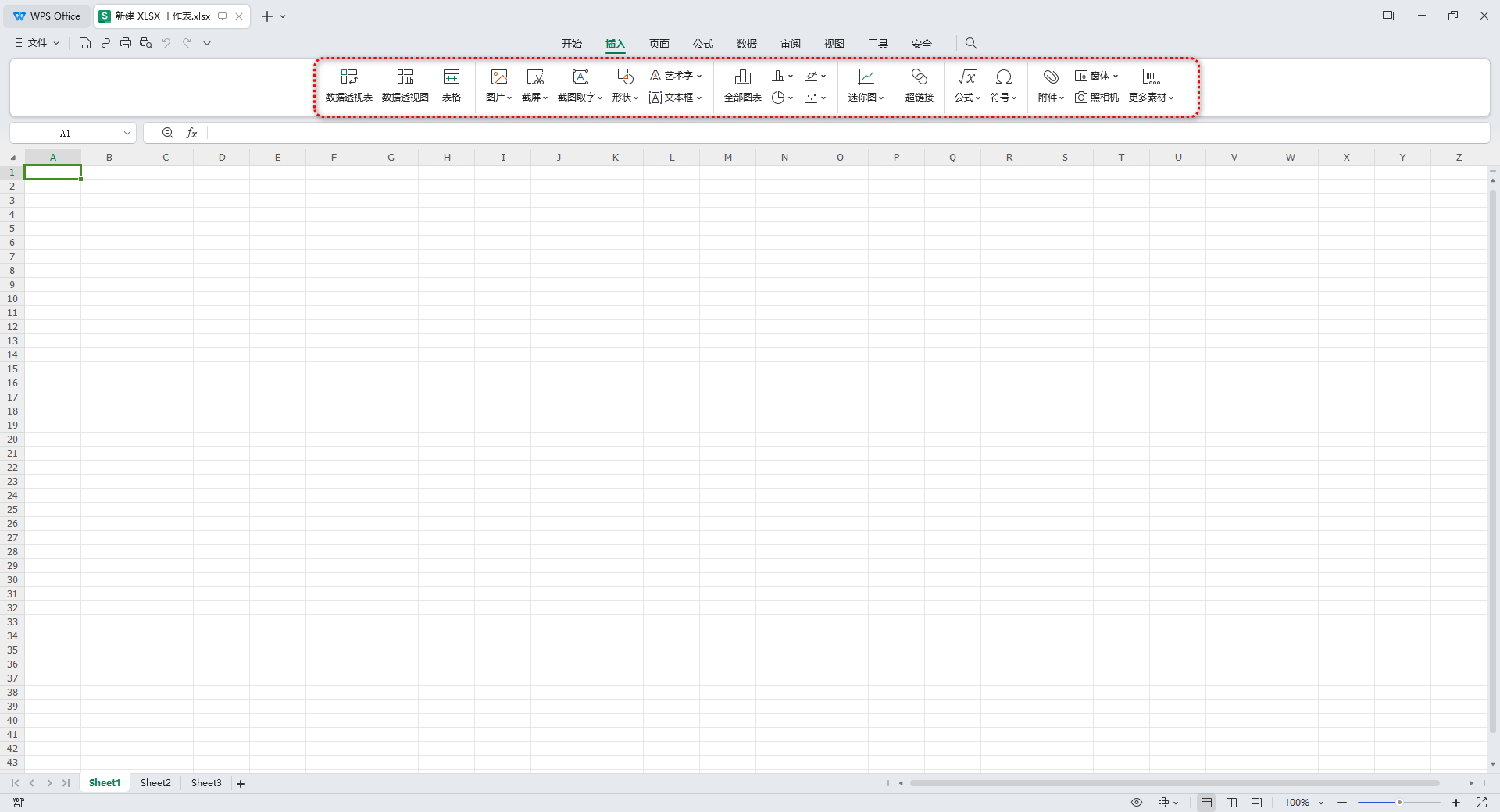Enable full screen mode from status bar
The width and height of the screenshot is (1500, 812).
click(x=1481, y=803)
